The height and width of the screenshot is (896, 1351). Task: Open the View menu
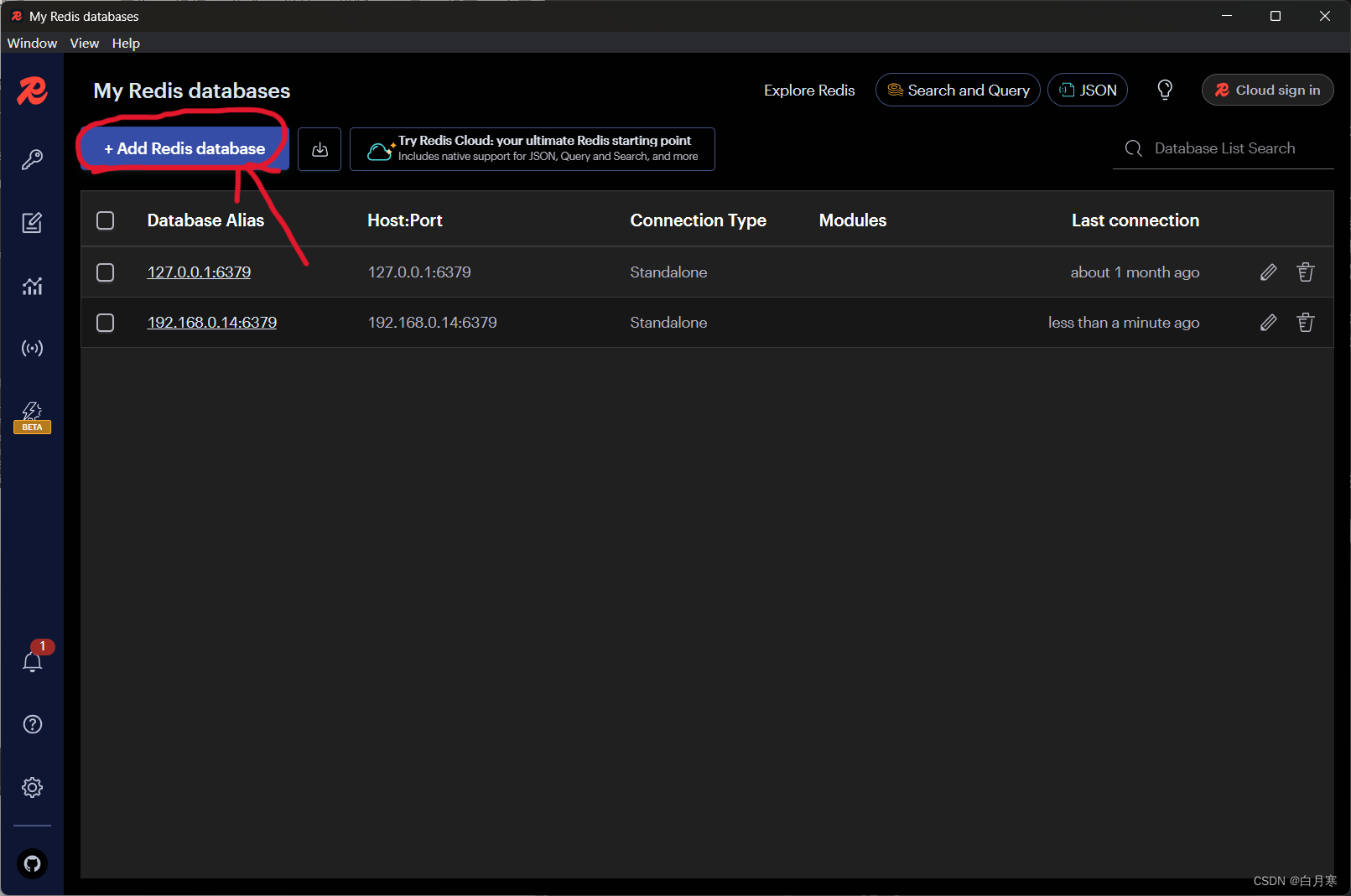(x=85, y=43)
